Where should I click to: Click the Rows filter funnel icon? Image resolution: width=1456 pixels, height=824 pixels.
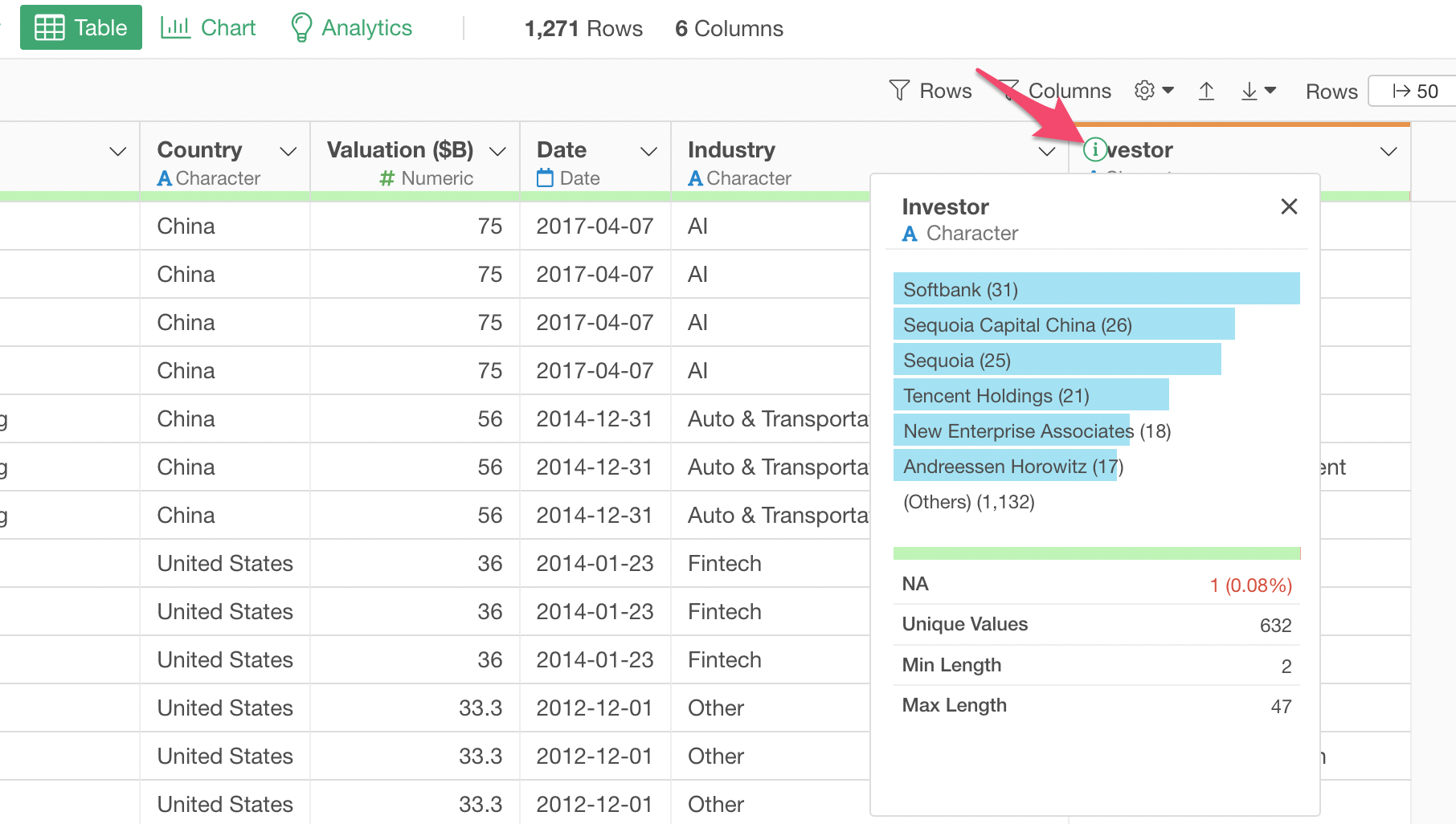[899, 91]
